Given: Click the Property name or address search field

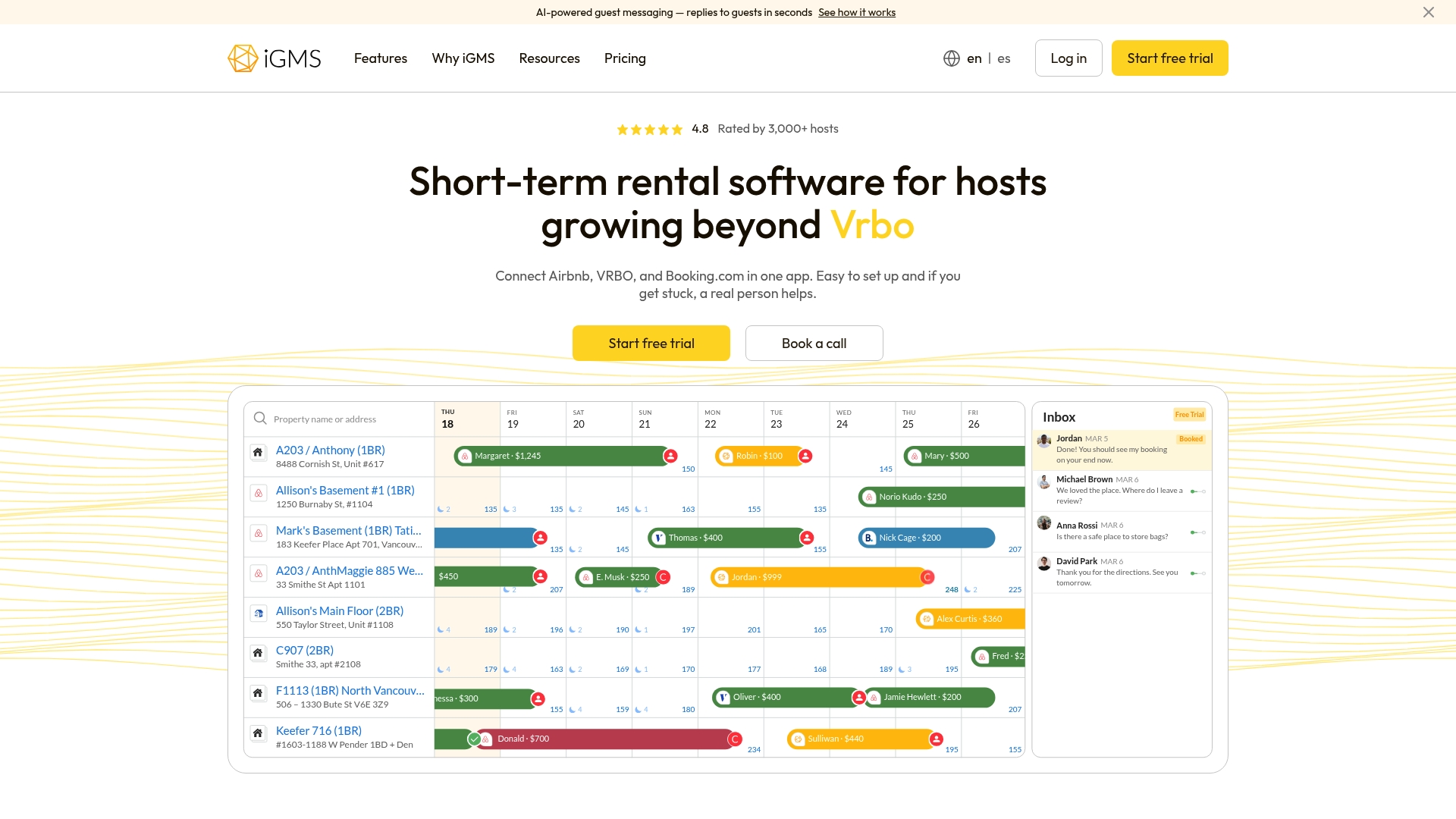Looking at the screenshot, I should coord(339,419).
